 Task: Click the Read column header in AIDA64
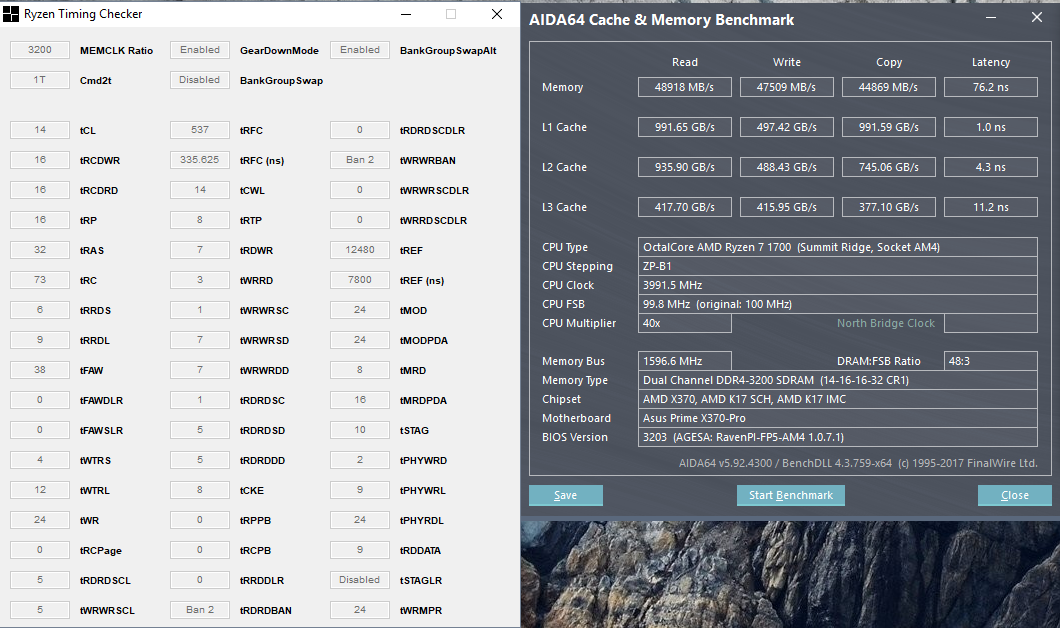685,62
